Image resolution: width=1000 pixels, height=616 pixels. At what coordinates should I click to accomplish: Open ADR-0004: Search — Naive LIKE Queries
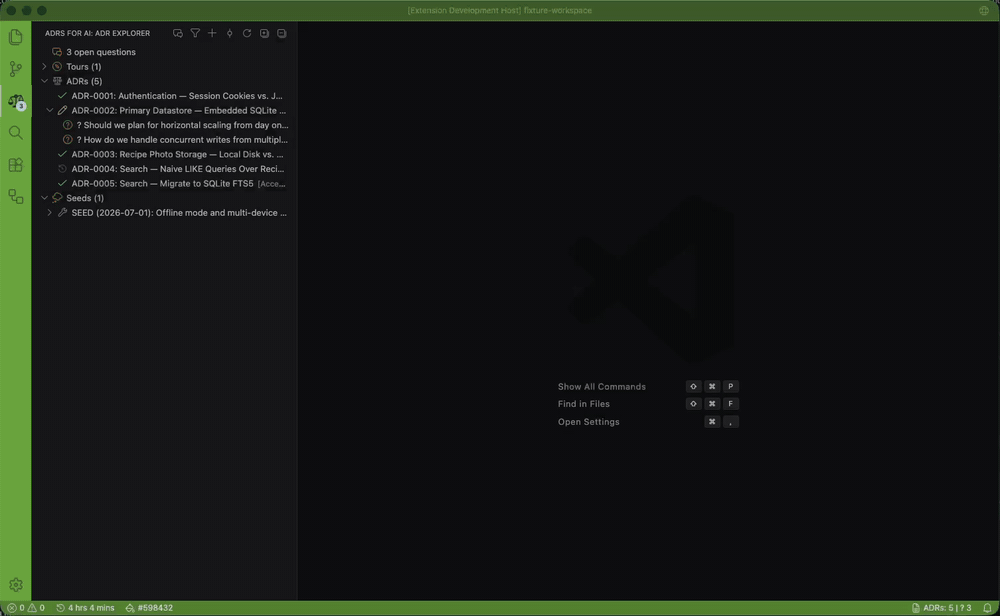[x=165, y=169]
